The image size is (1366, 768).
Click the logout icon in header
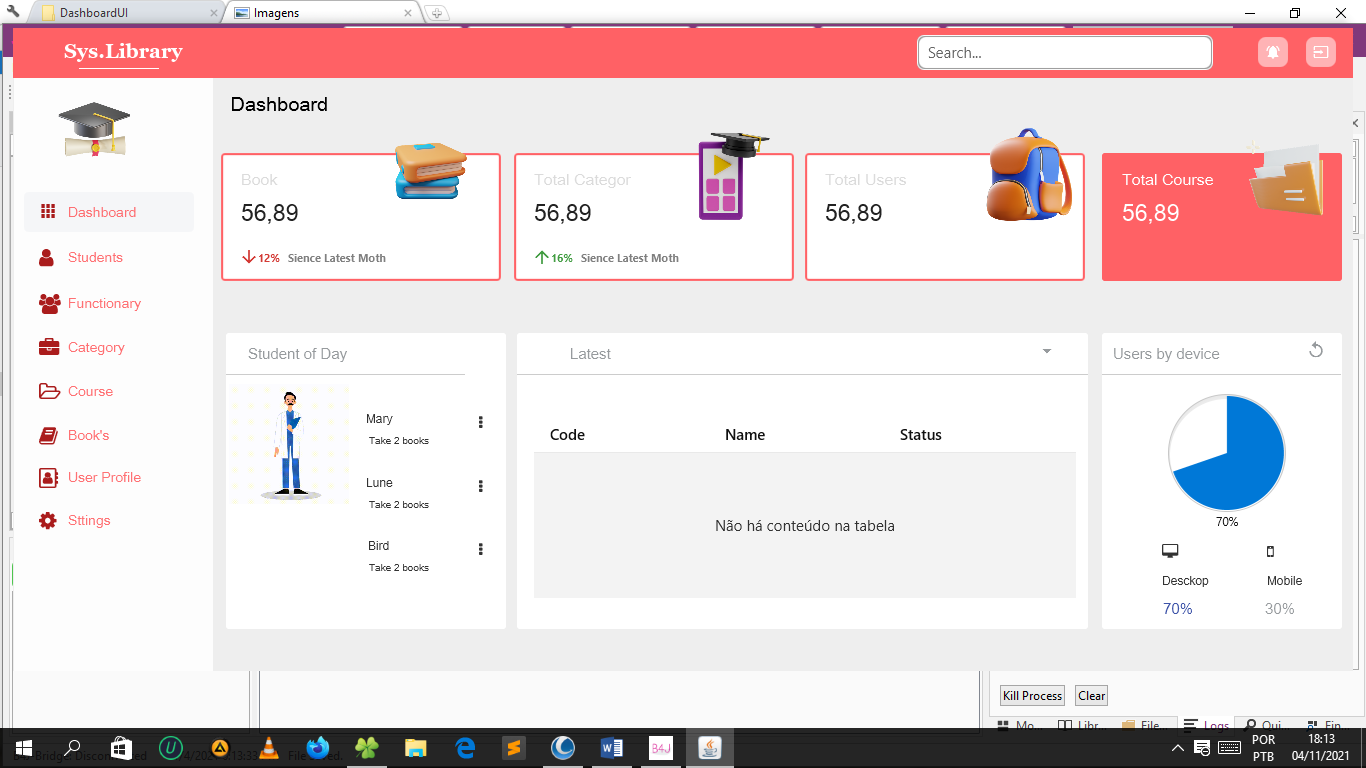(x=1321, y=52)
